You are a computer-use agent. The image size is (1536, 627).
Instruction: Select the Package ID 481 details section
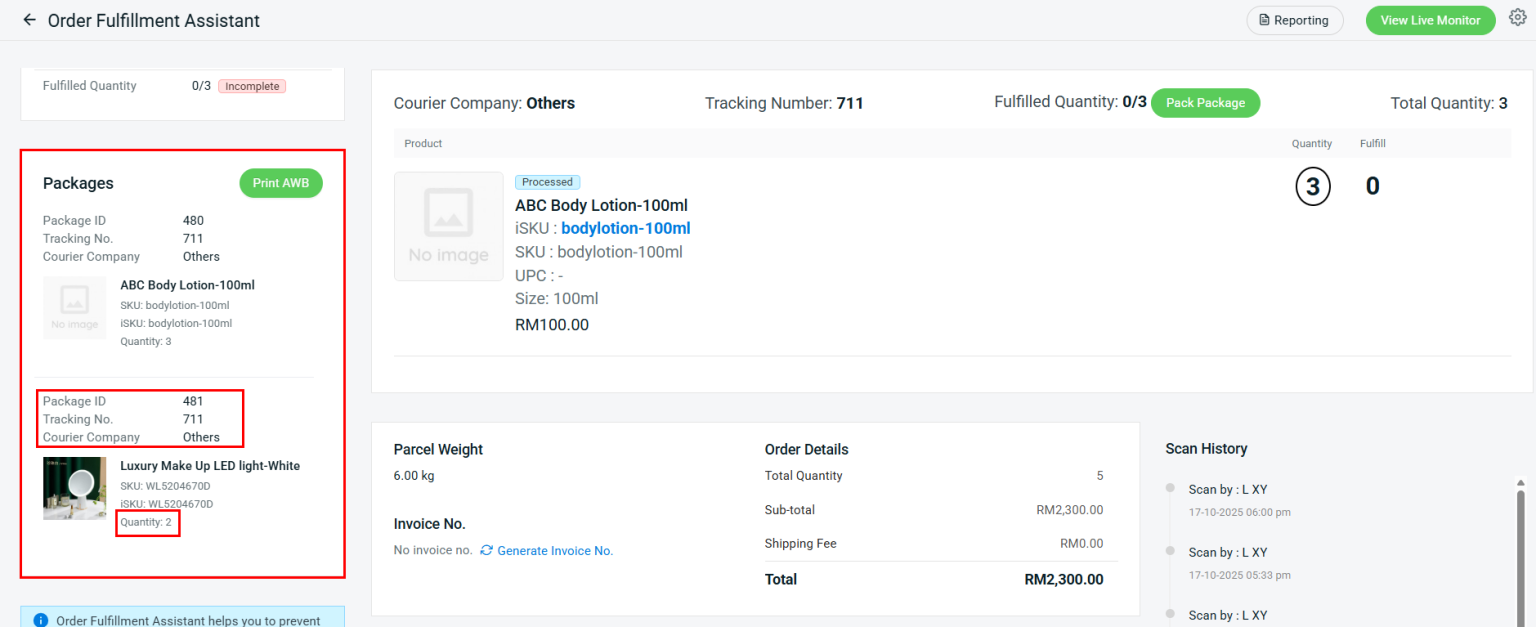click(139, 418)
